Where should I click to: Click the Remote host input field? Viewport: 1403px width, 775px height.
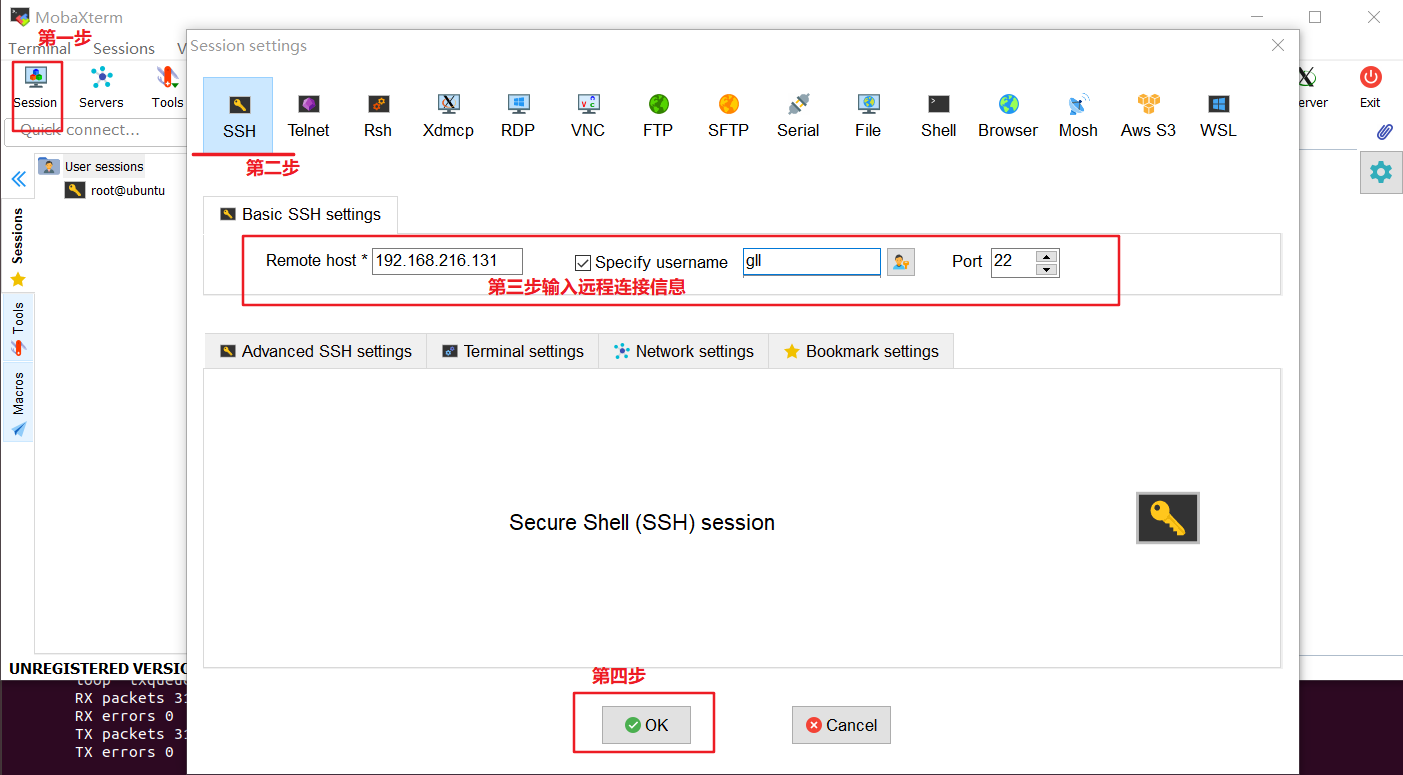tap(447, 262)
